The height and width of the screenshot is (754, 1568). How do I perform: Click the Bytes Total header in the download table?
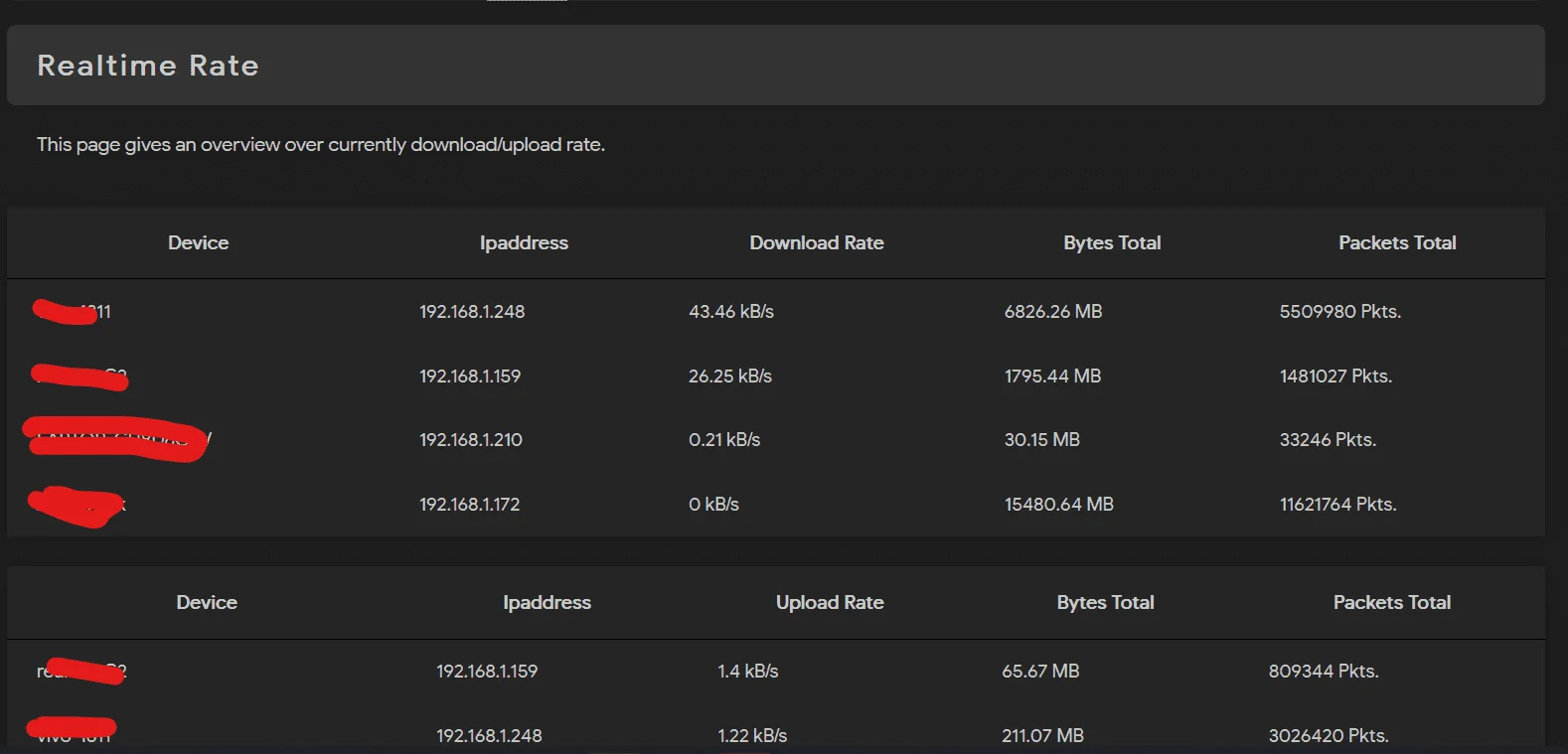pos(1112,243)
